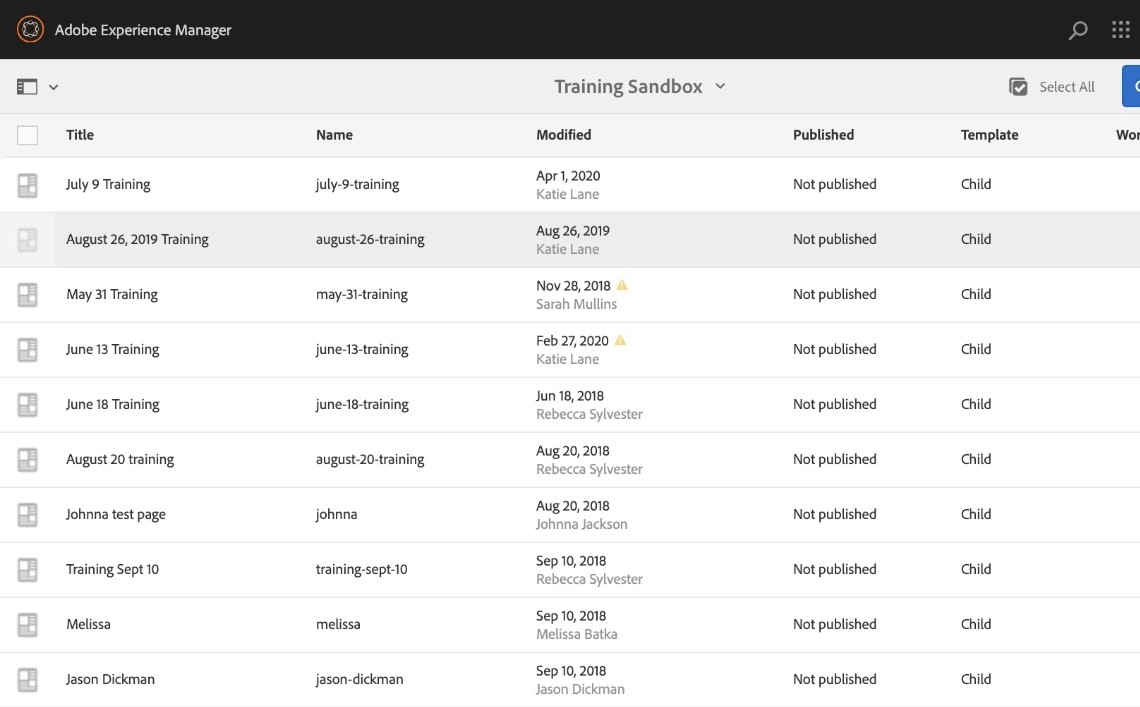Sort by the Modified column header
This screenshot has width=1140, height=707.
pyautogui.click(x=563, y=135)
